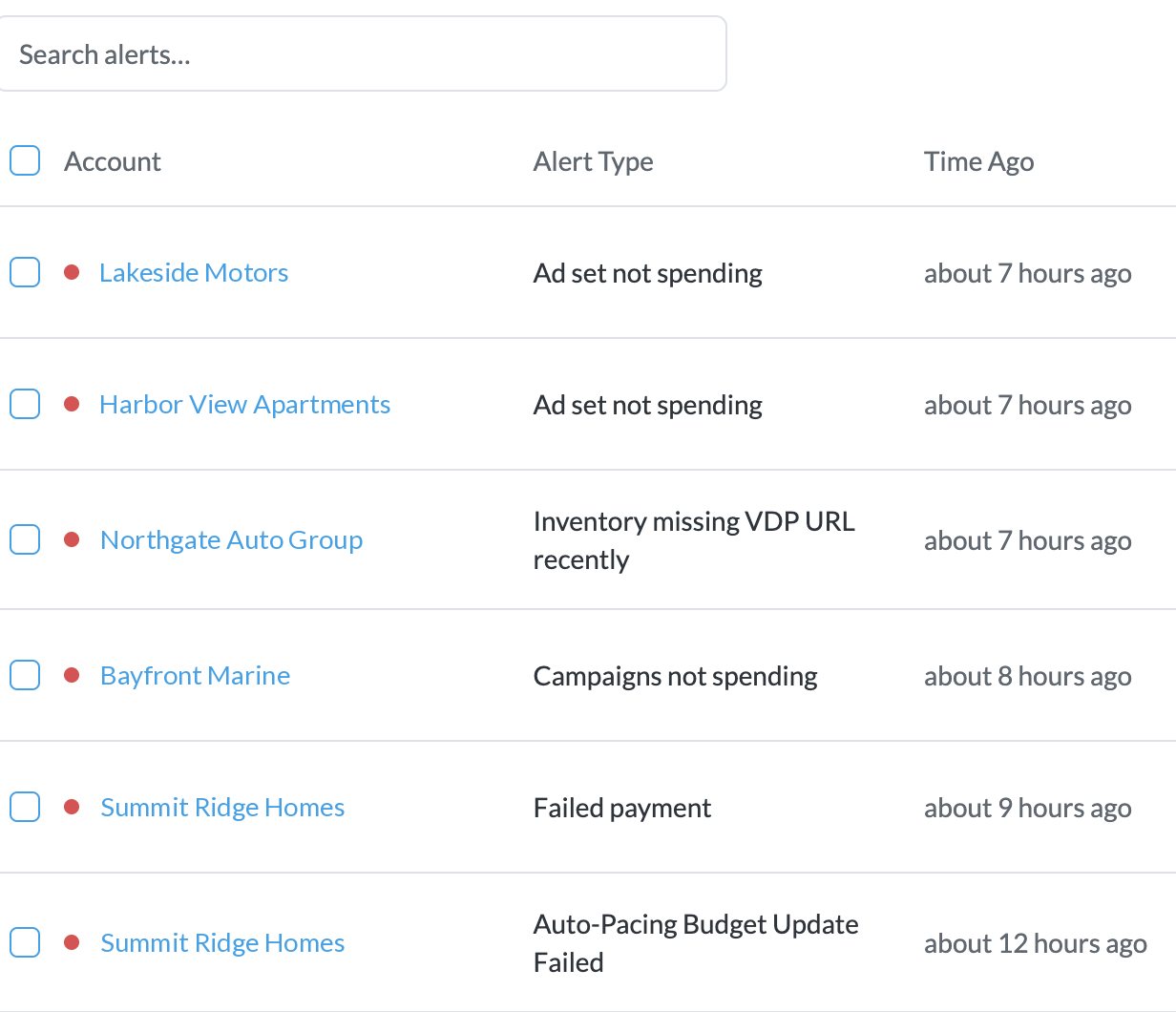Viewport: 1176px width, 1012px height.
Task: Open Summit Ridge Homes link in Auto-Pacing row
Action: pos(222,943)
